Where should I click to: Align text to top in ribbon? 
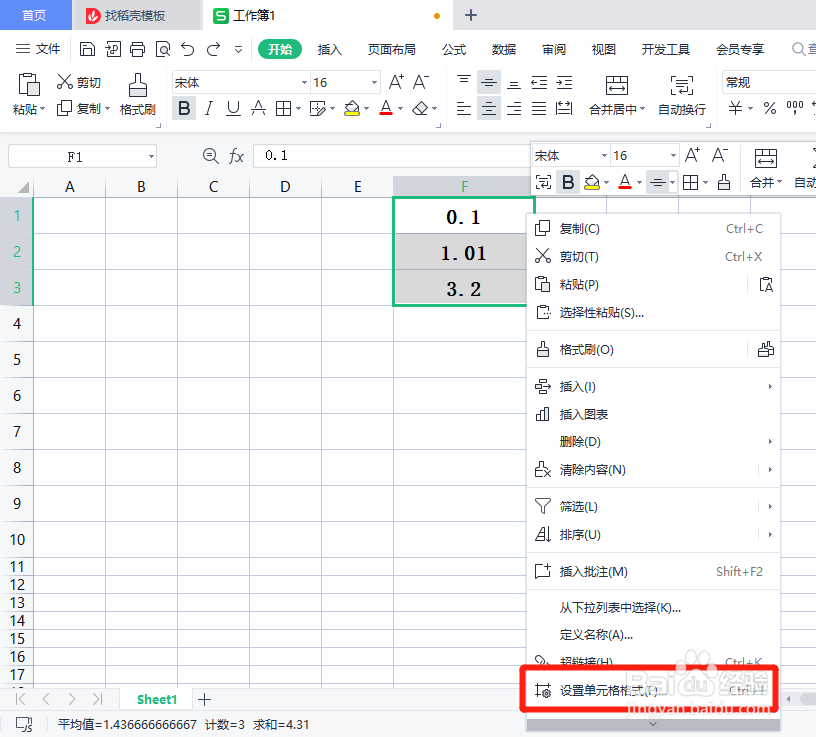click(463, 82)
